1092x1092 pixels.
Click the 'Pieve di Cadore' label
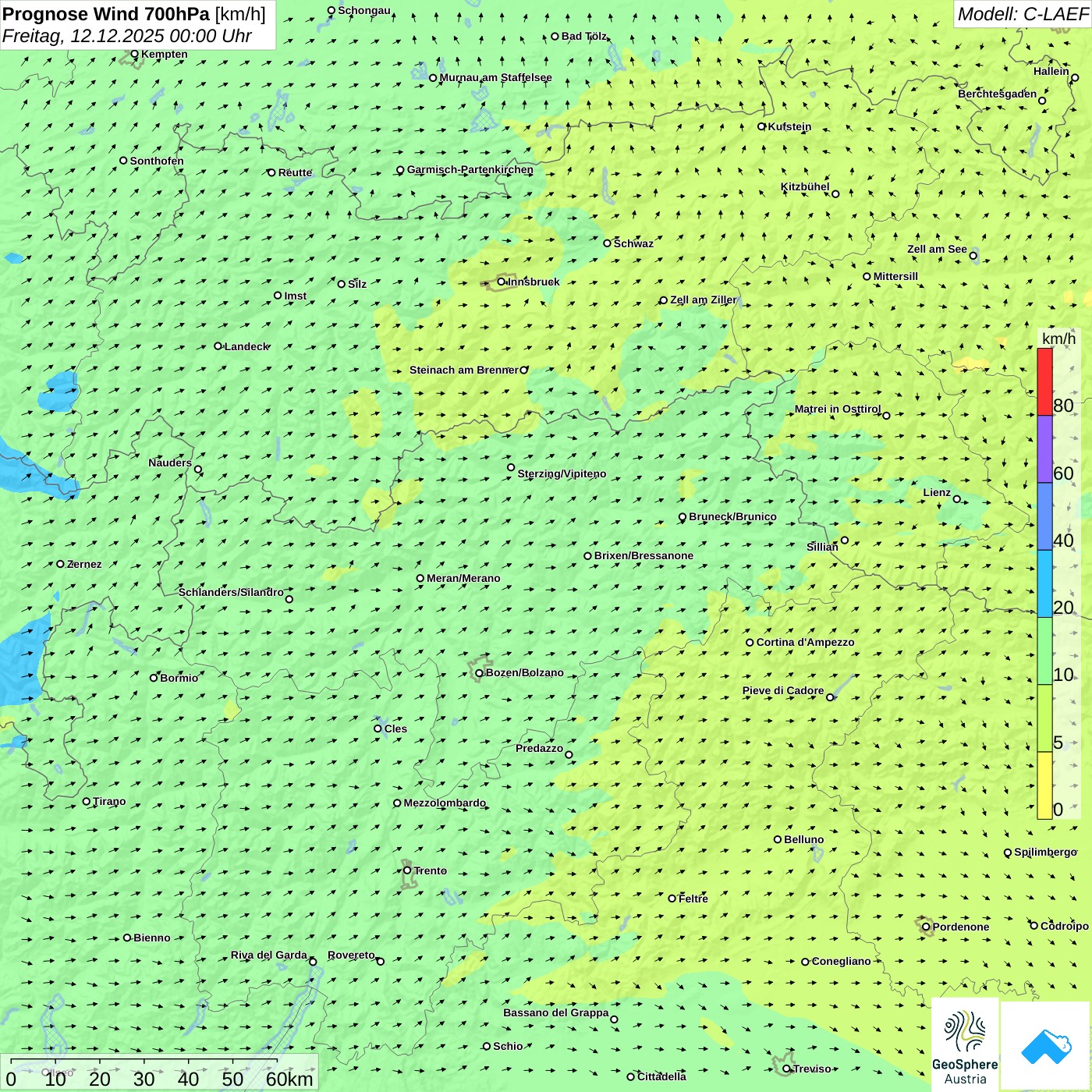click(783, 690)
